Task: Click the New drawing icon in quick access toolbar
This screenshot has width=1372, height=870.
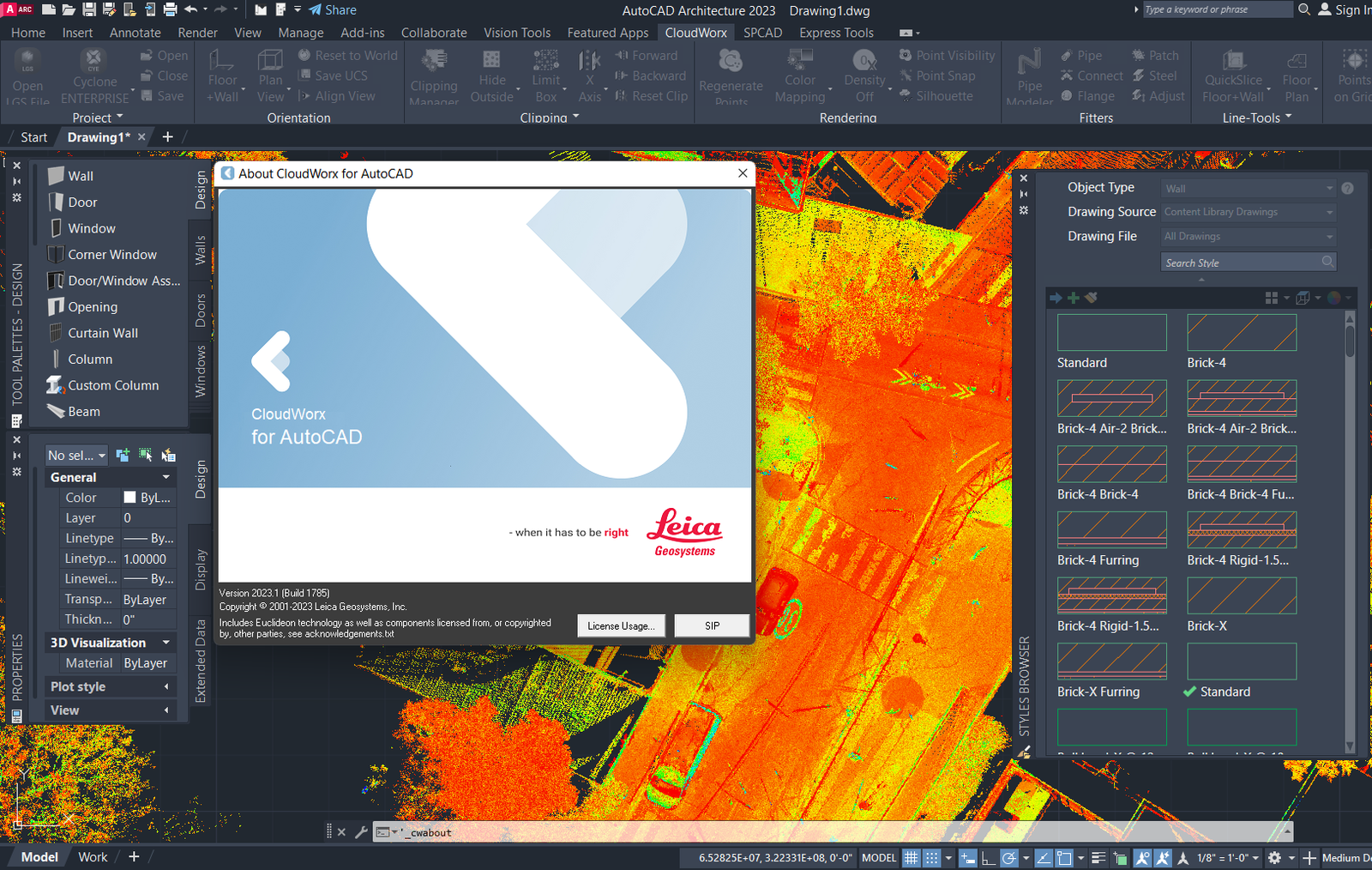Action: coord(49,9)
